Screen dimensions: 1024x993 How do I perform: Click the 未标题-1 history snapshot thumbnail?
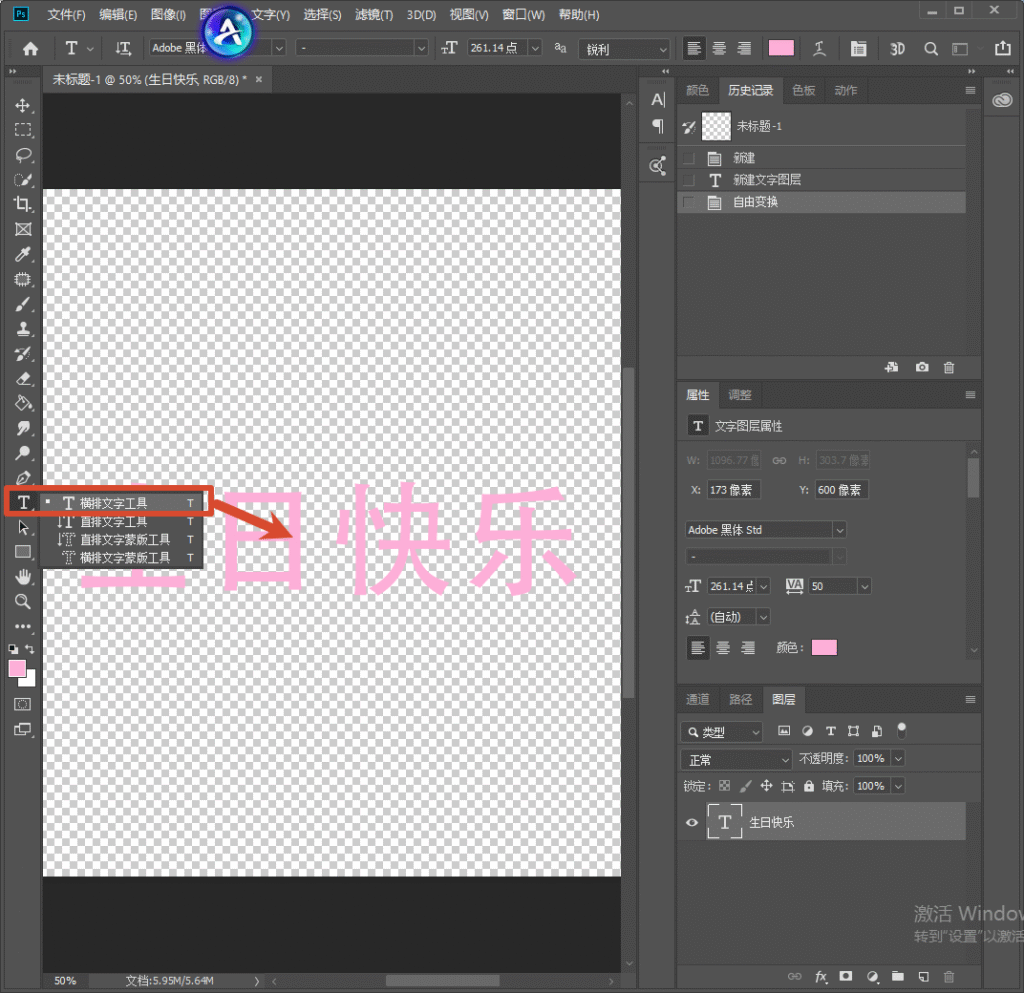point(716,126)
